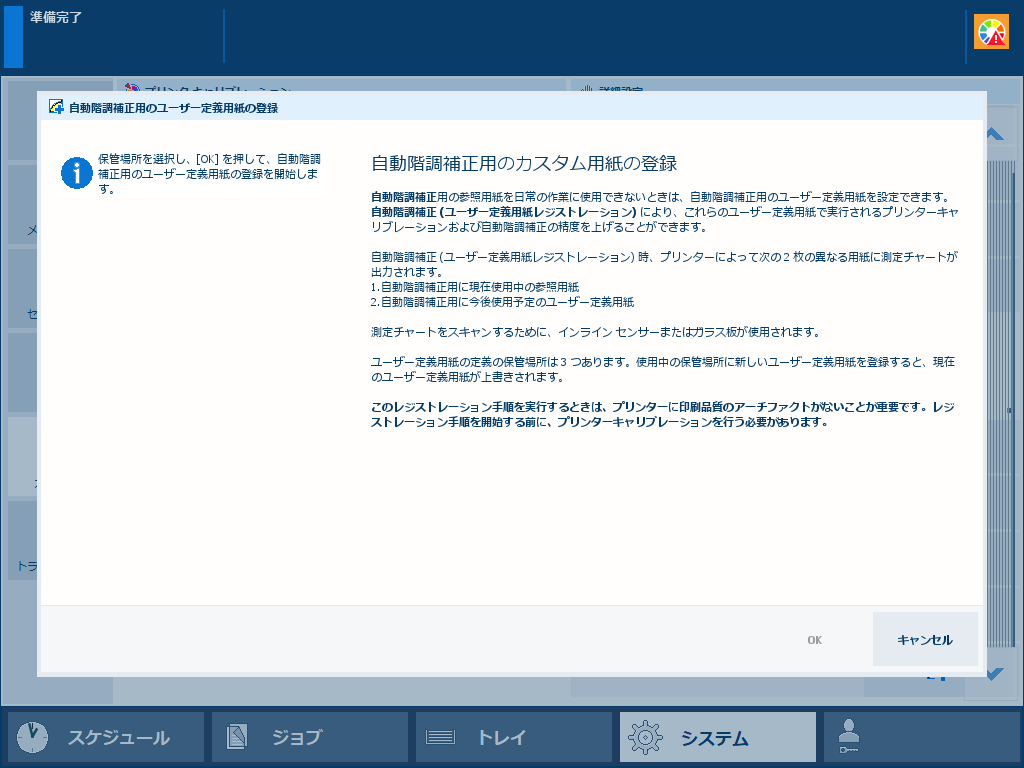Click the sentence about インライン センサー scanning
The height and width of the screenshot is (768, 1024).
pos(595,332)
